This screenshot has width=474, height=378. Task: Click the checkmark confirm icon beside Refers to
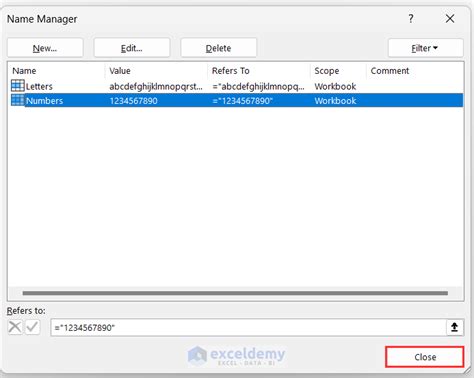tap(33, 327)
